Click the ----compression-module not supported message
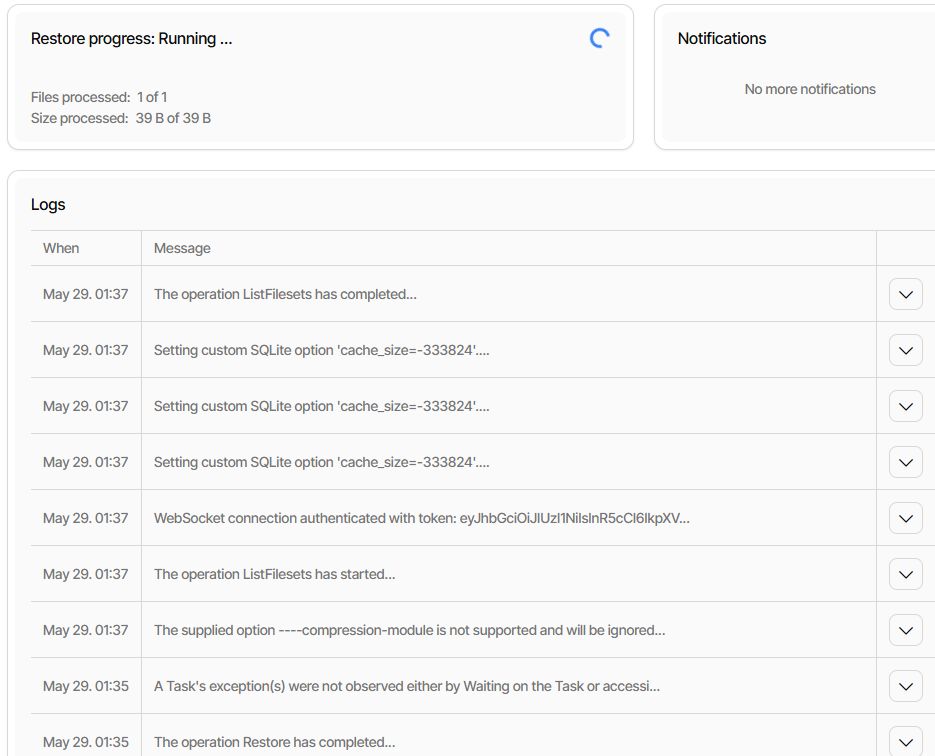935x756 pixels. pyautogui.click(x=410, y=630)
